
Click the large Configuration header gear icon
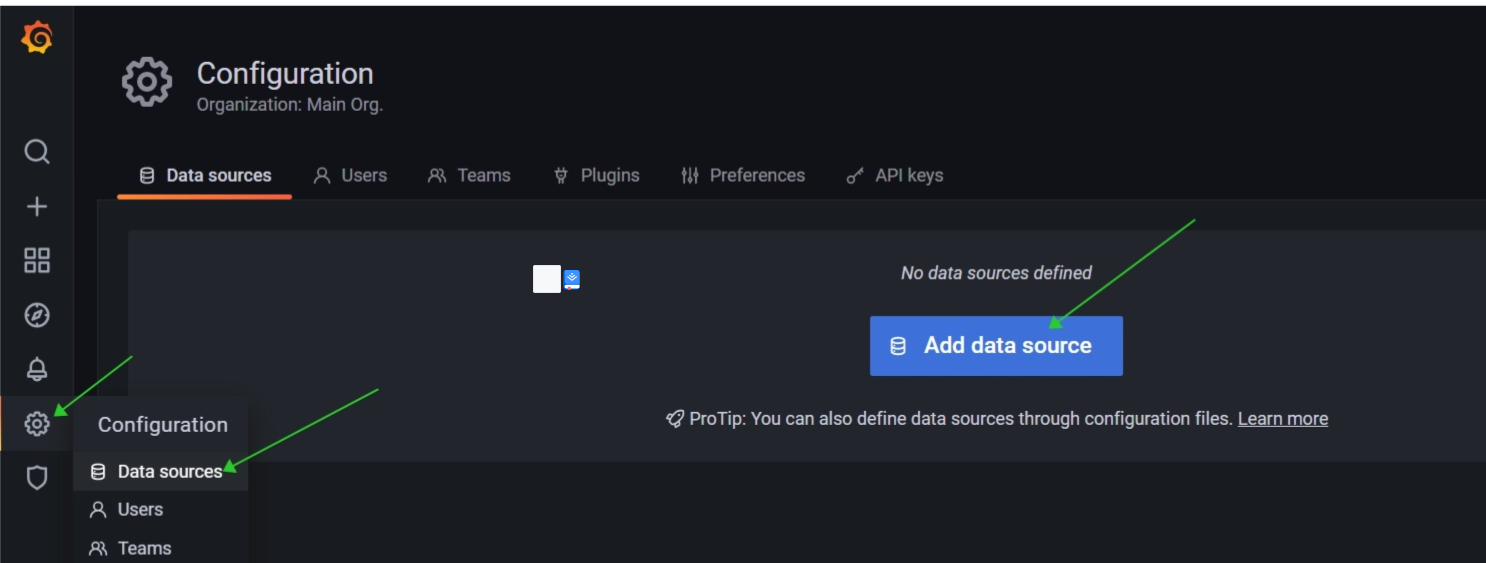(147, 82)
